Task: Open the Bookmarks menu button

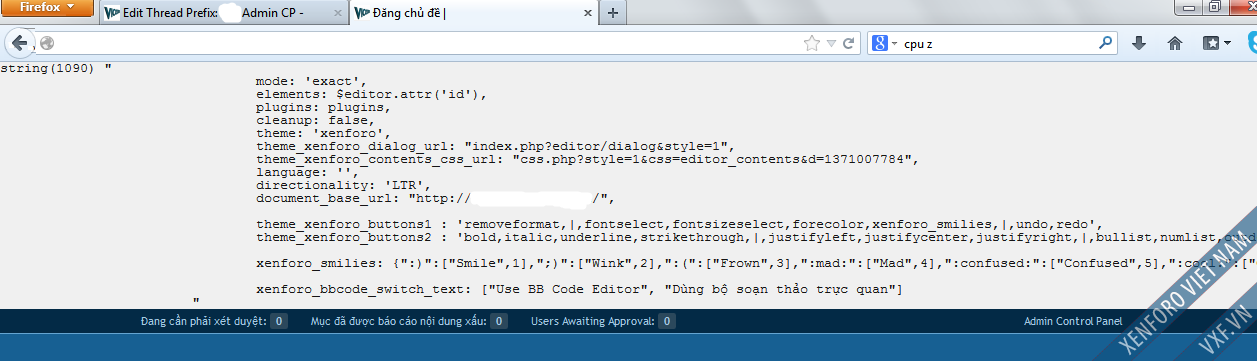Action: pos(1216,44)
